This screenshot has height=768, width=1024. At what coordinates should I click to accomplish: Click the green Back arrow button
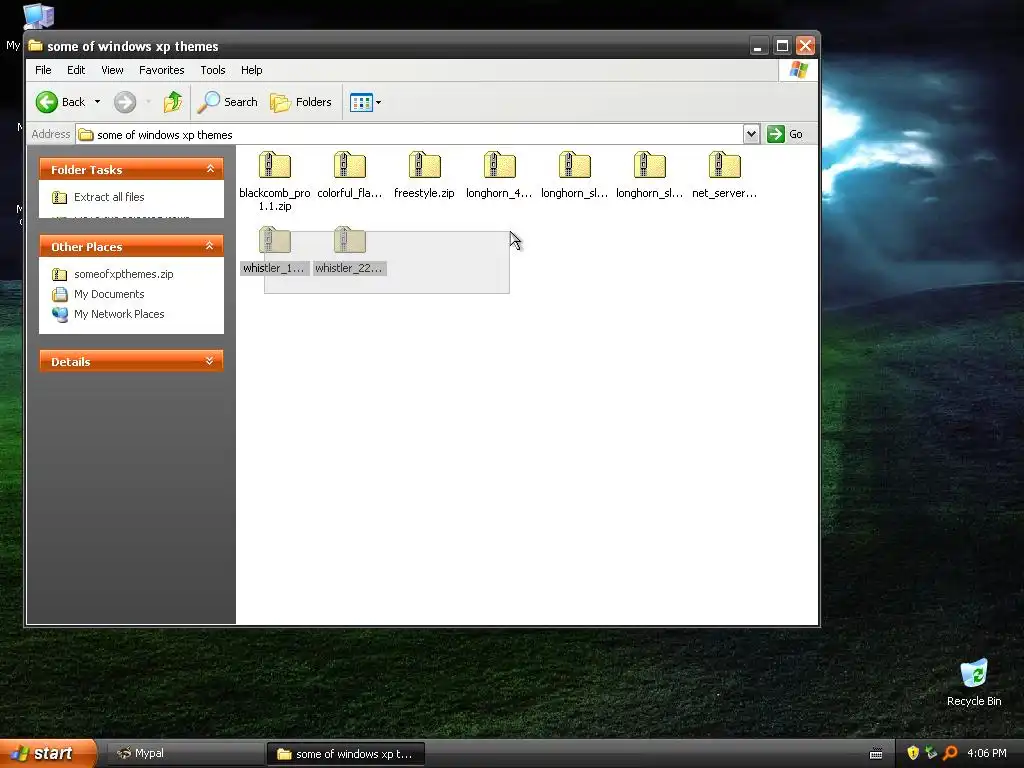(x=47, y=102)
